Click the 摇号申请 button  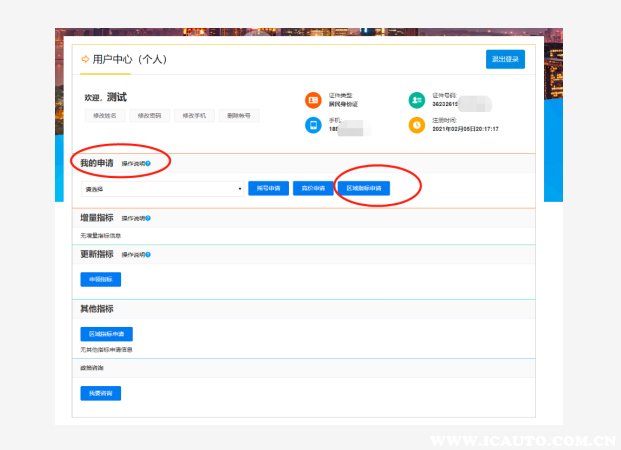click(269, 188)
